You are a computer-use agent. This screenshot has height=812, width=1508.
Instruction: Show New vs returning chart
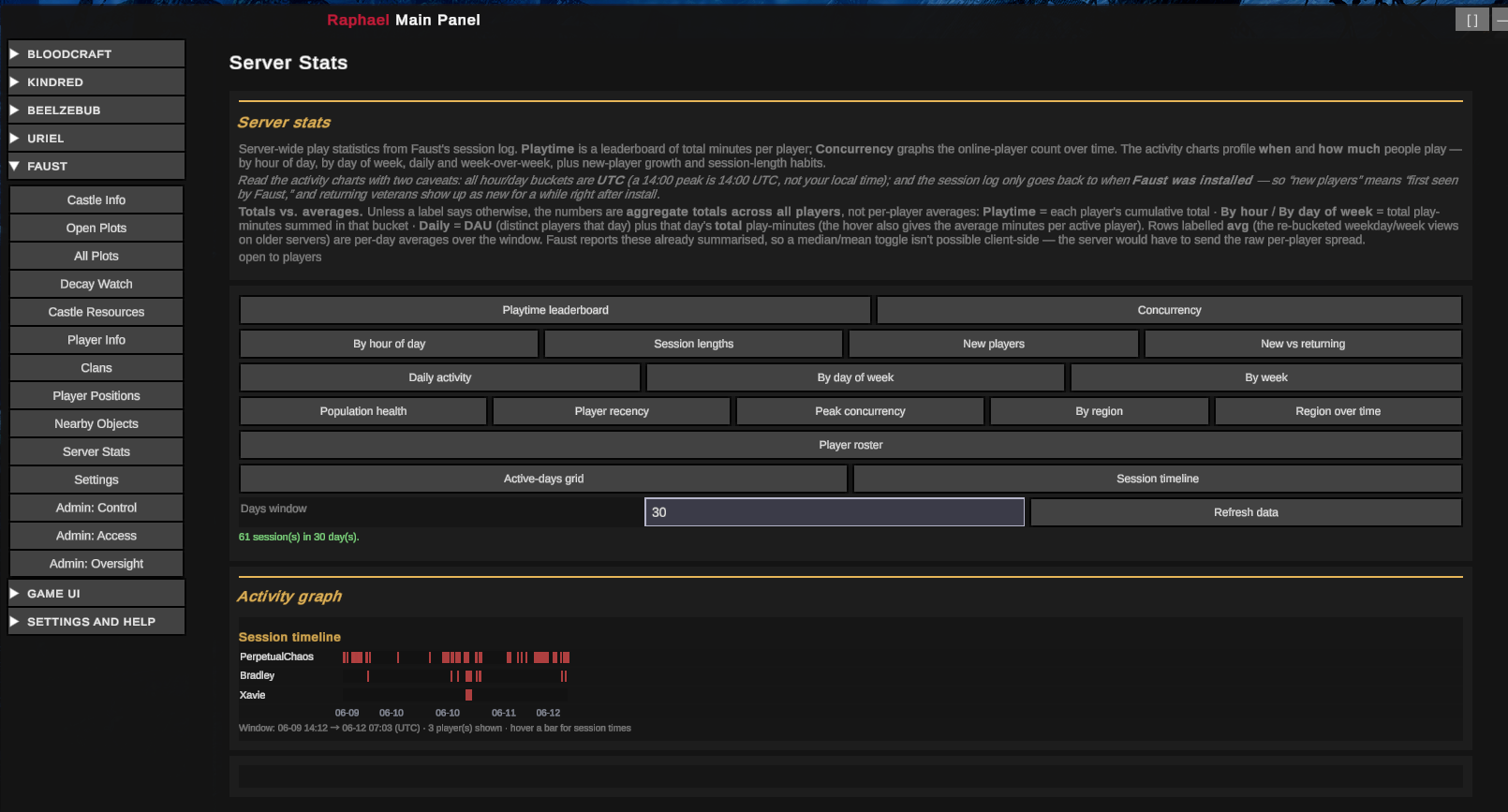(x=1303, y=344)
